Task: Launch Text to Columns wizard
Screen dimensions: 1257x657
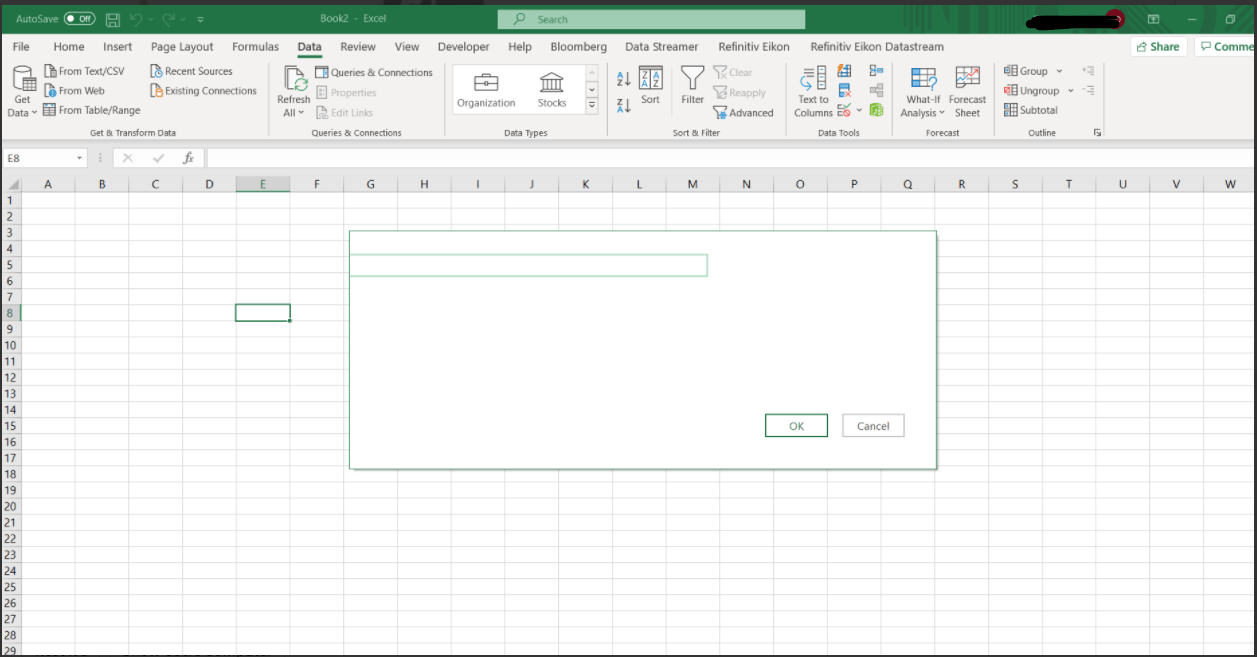Action: pos(813,92)
